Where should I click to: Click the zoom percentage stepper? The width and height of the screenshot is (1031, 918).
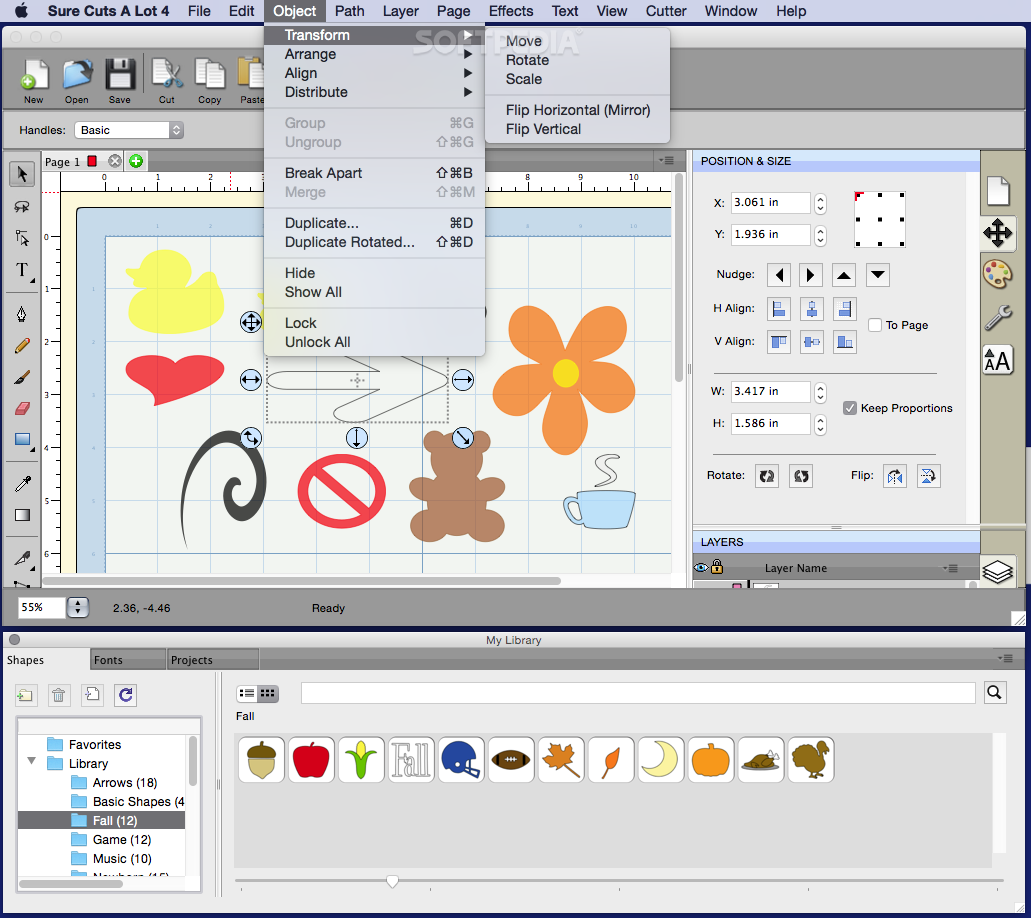click(x=78, y=607)
